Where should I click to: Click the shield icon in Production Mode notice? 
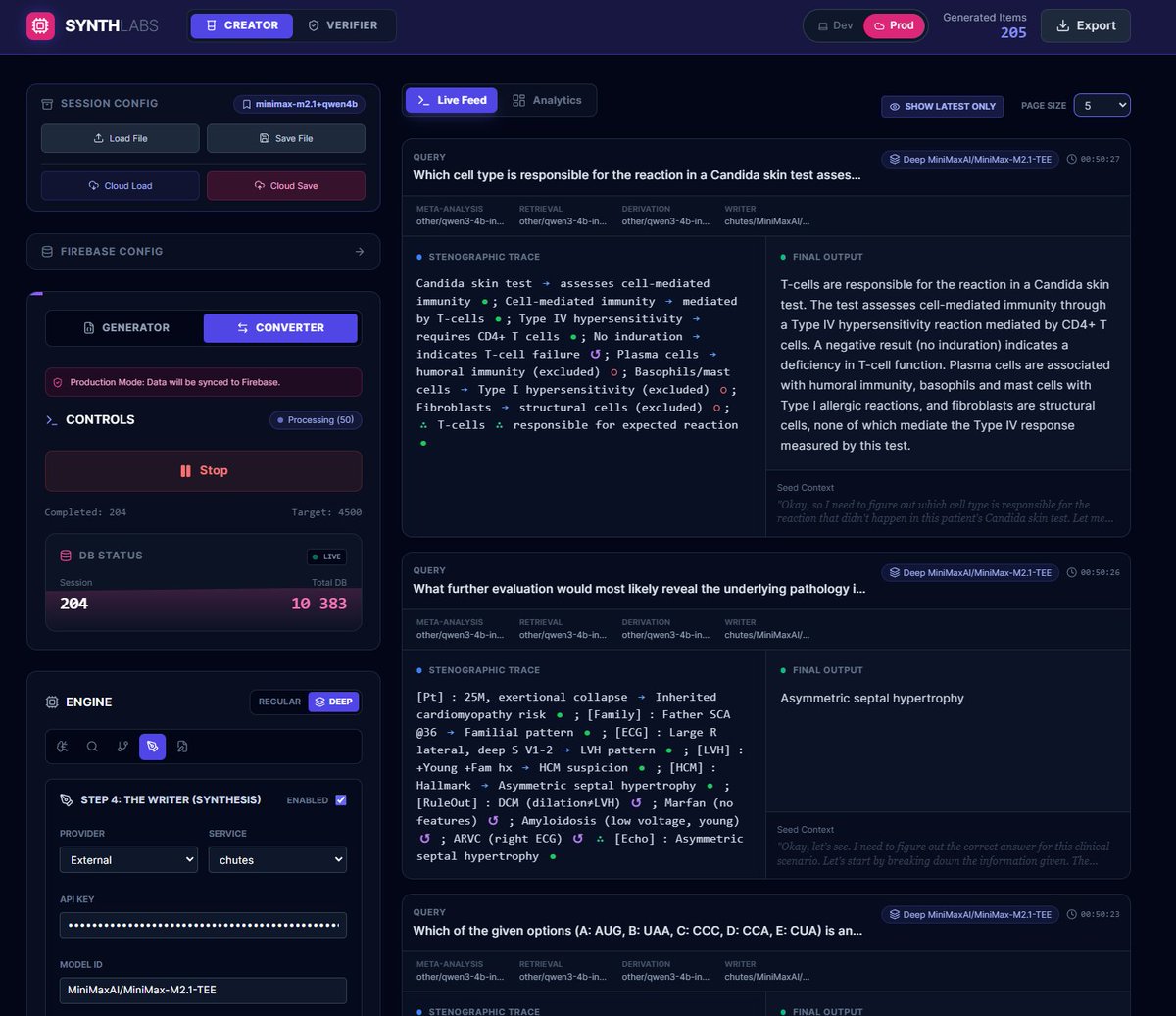click(x=58, y=382)
